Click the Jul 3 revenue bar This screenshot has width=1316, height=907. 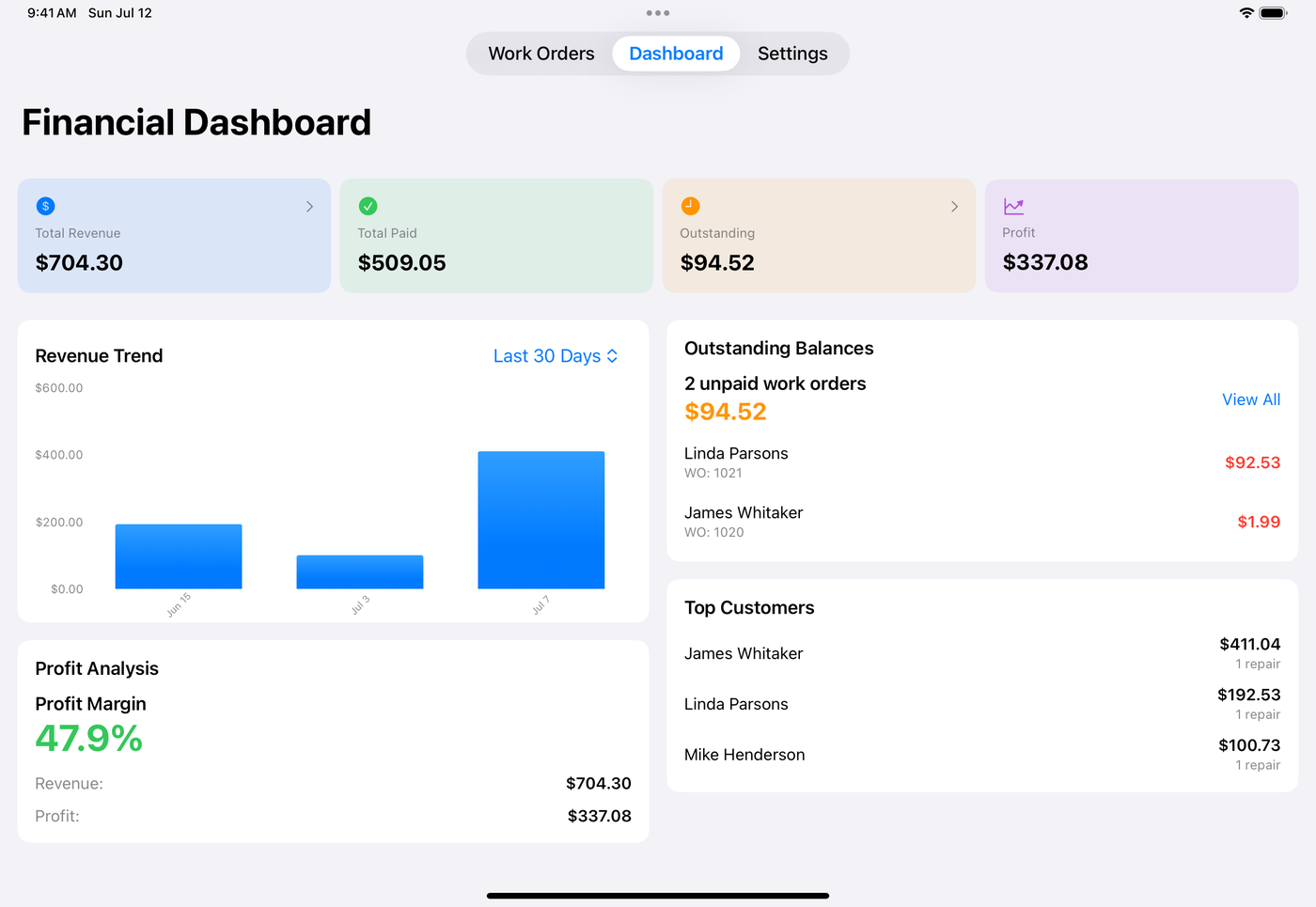(x=360, y=572)
